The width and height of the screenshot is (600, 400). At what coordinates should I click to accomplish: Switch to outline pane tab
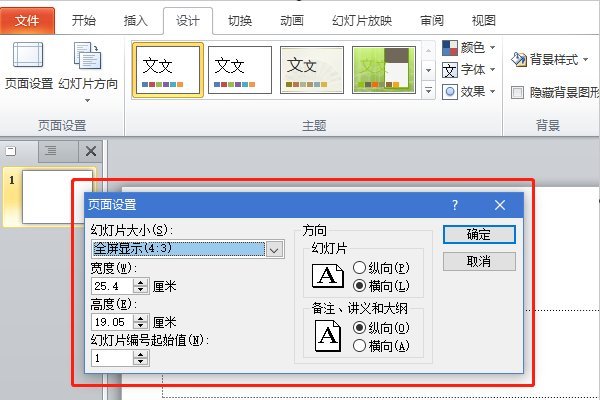pos(51,151)
